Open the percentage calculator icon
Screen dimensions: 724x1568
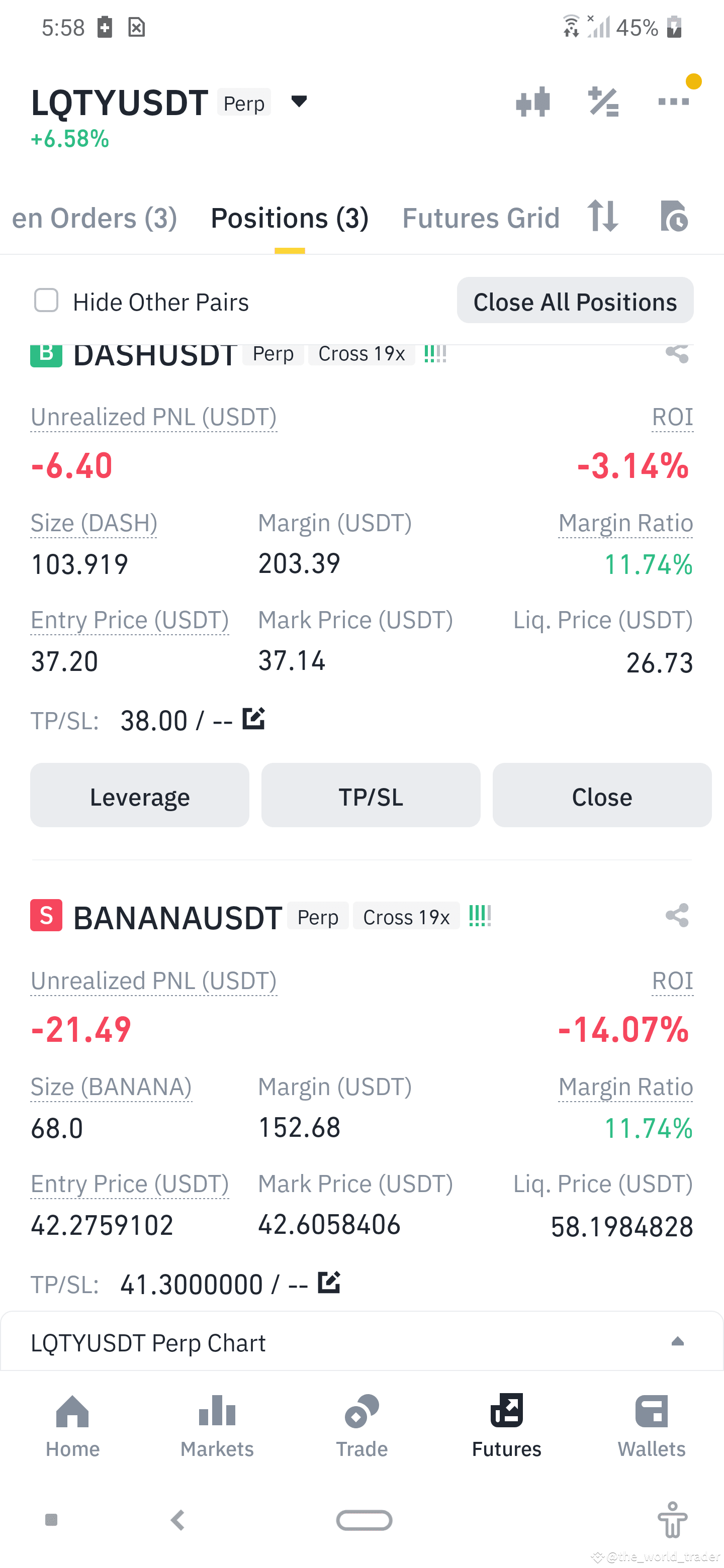tap(603, 102)
